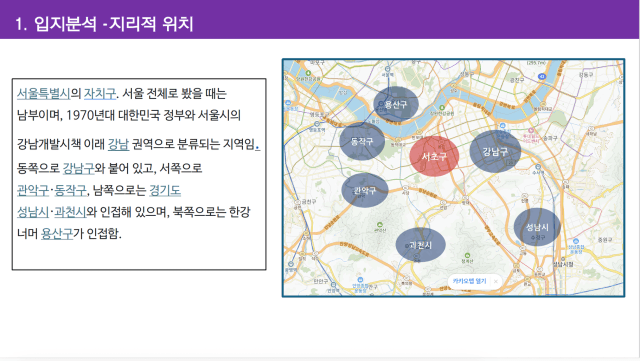Image resolution: width=640 pixels, height=361 pixels.
Task: Dismiss the 카카오맵 열기 popup with X
Action: [496, 281]
